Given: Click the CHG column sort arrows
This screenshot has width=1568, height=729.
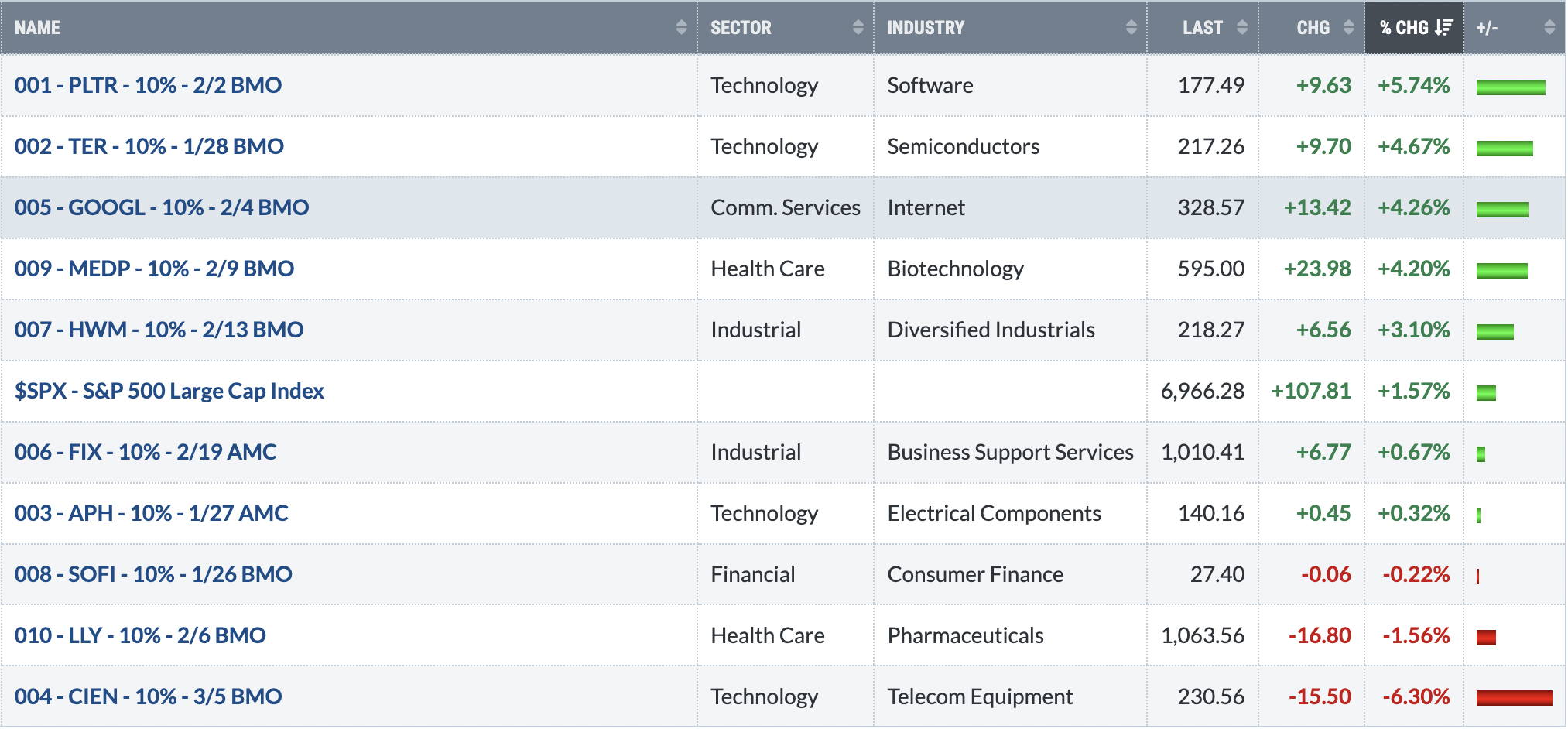Looking at the screenshot, I should (x=1349, y=28).
